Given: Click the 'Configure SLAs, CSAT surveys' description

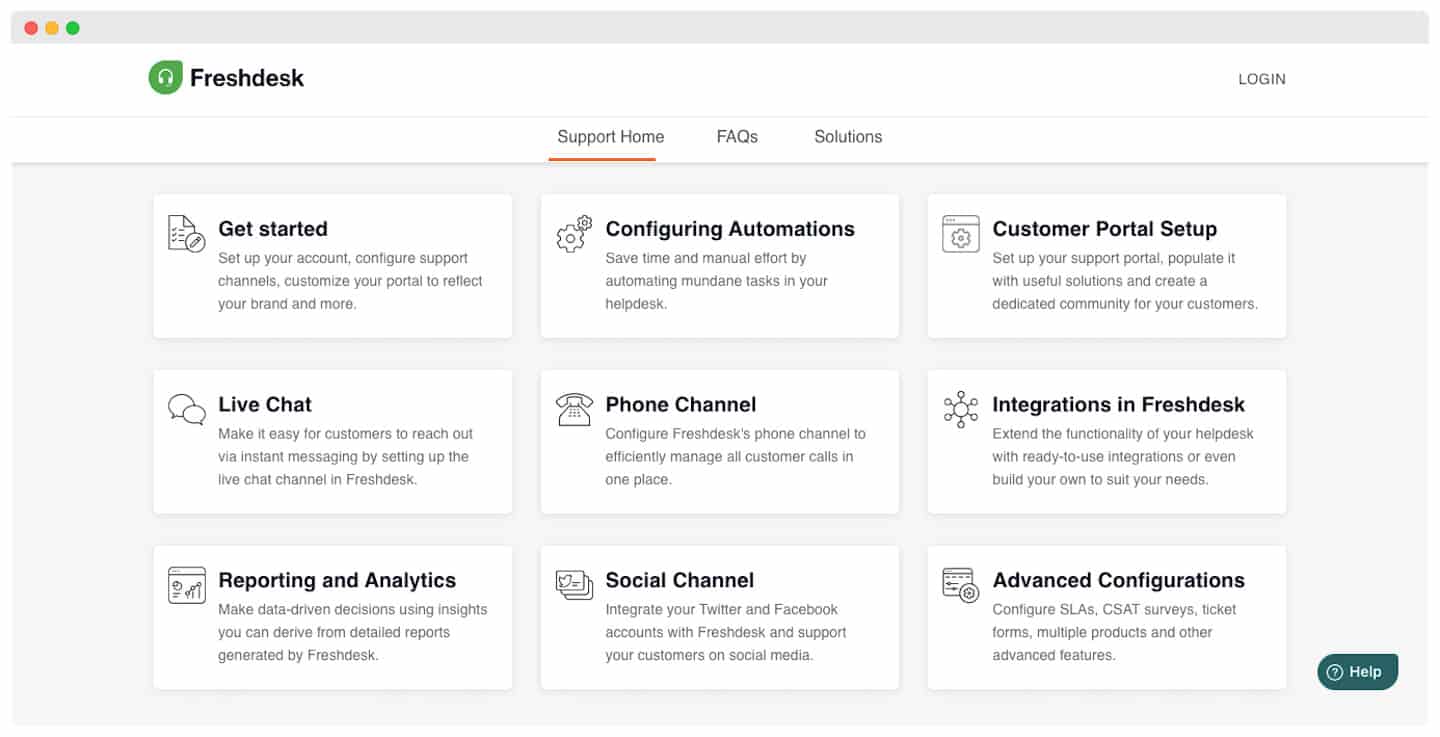Looking at the screenshot, I should click(1114, 633).
